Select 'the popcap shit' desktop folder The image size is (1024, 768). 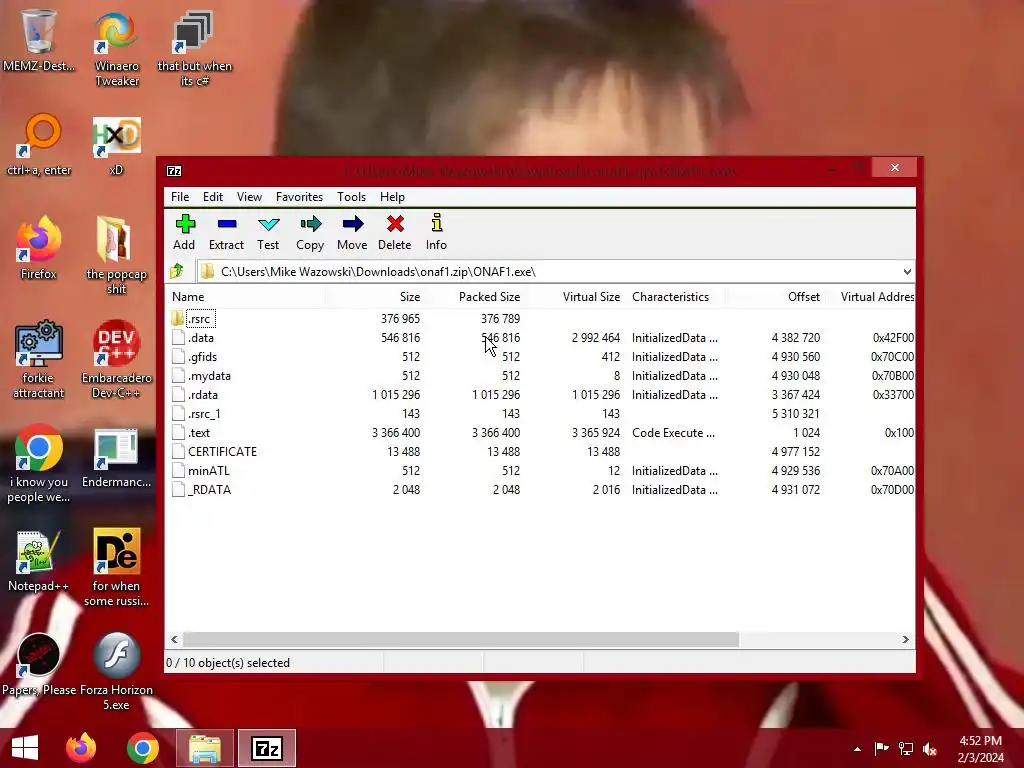pyautogui.click(x=116, y=255)
